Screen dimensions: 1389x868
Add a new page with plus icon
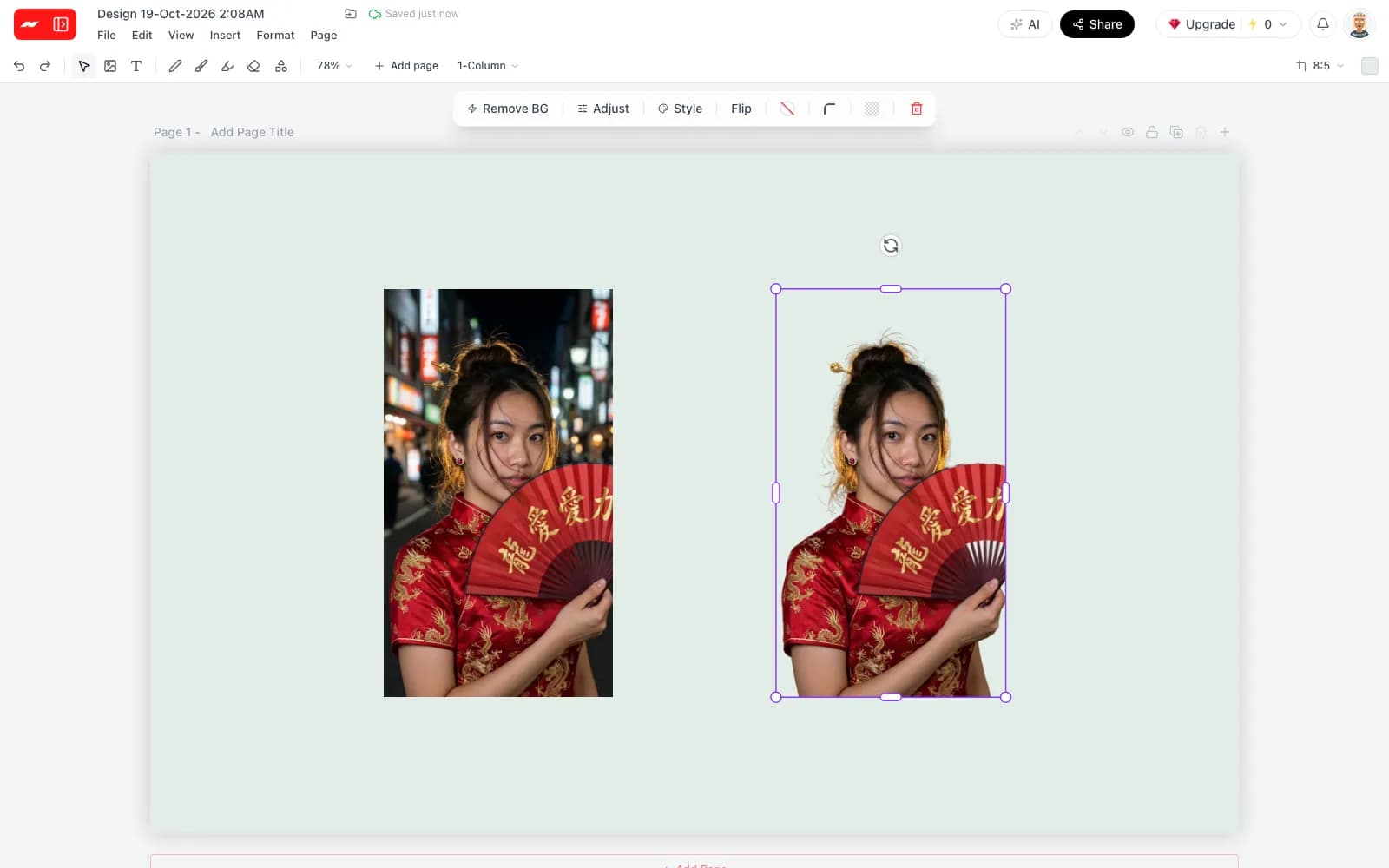tap(1225, 132)
